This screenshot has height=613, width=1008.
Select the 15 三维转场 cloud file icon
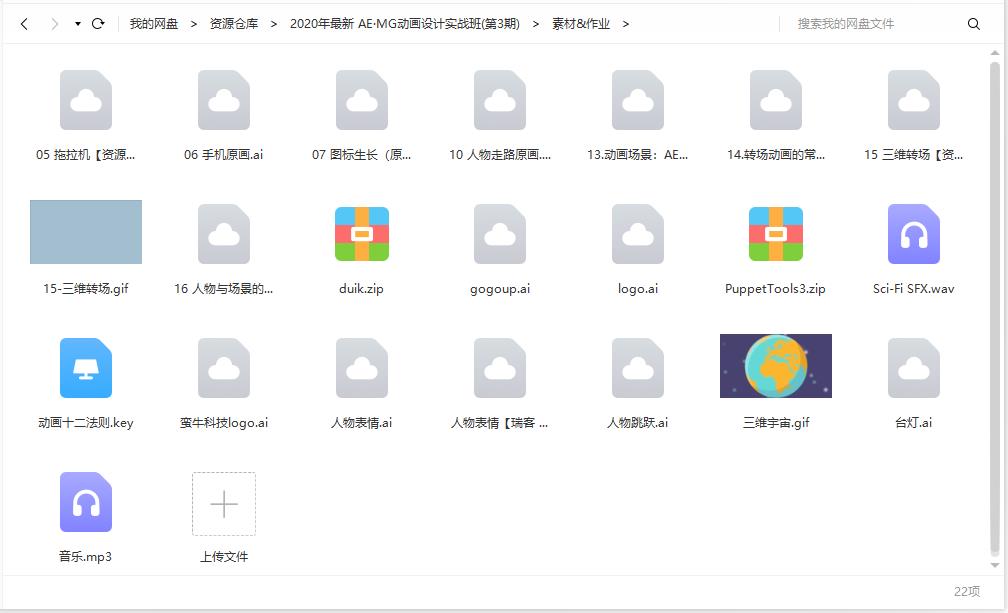click(x=914, y=100)
